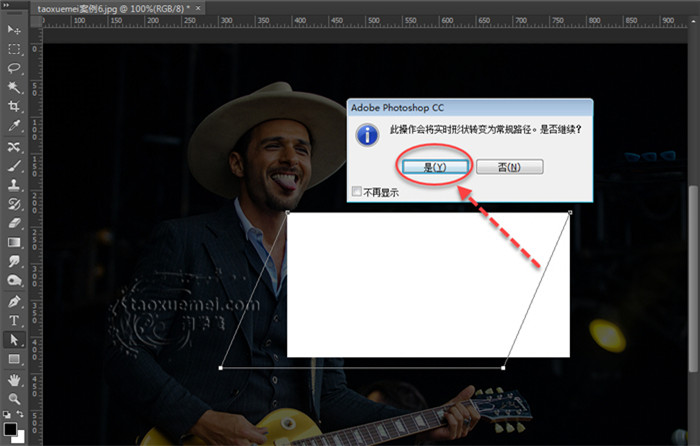
Task: Select the Hand tool
Action: click(x=14, y=380)
